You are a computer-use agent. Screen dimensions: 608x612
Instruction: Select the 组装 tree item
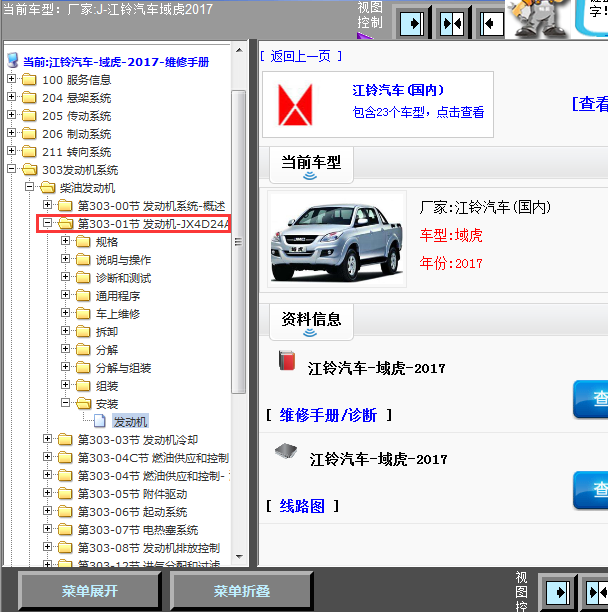[x=107, y=386]
